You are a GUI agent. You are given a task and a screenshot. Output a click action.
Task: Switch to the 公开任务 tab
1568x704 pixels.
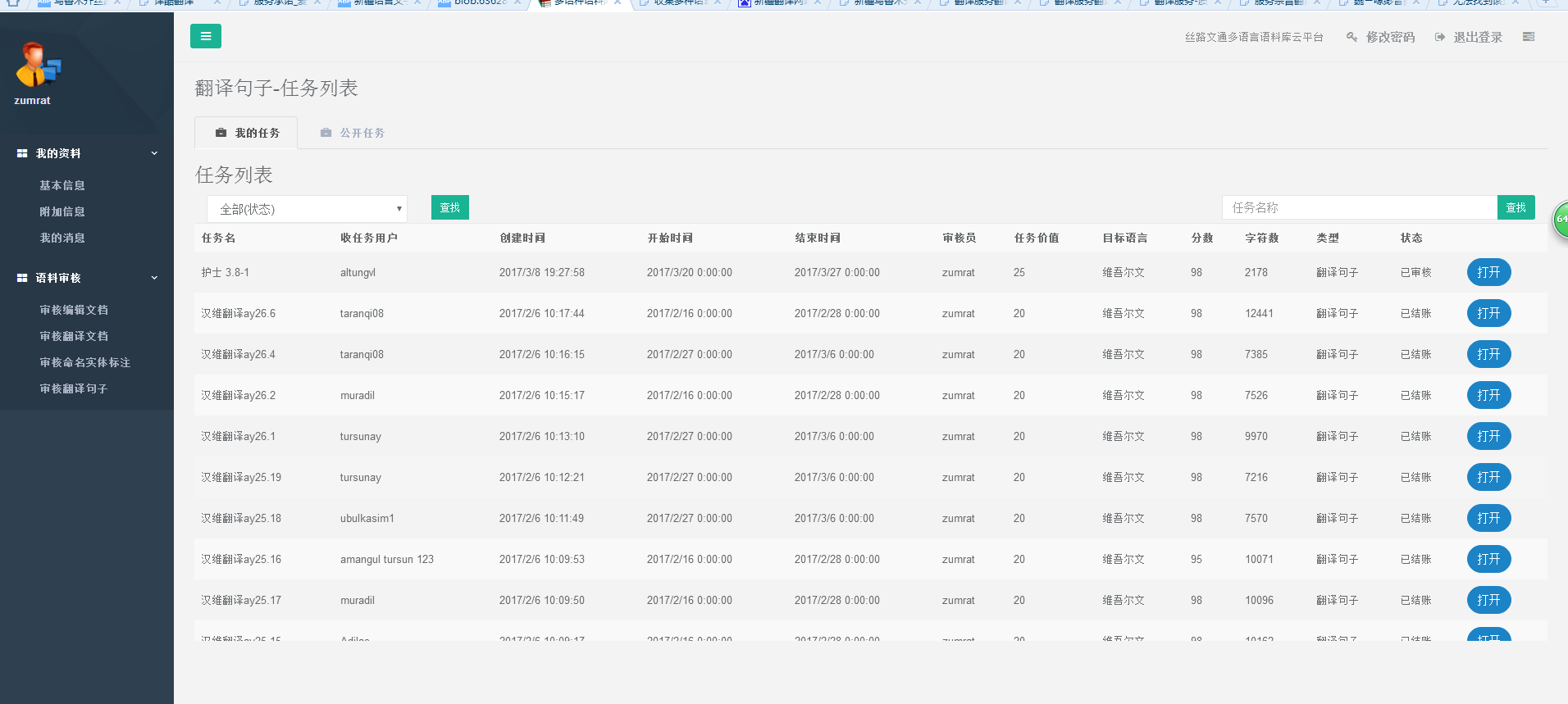coord(353,133)
